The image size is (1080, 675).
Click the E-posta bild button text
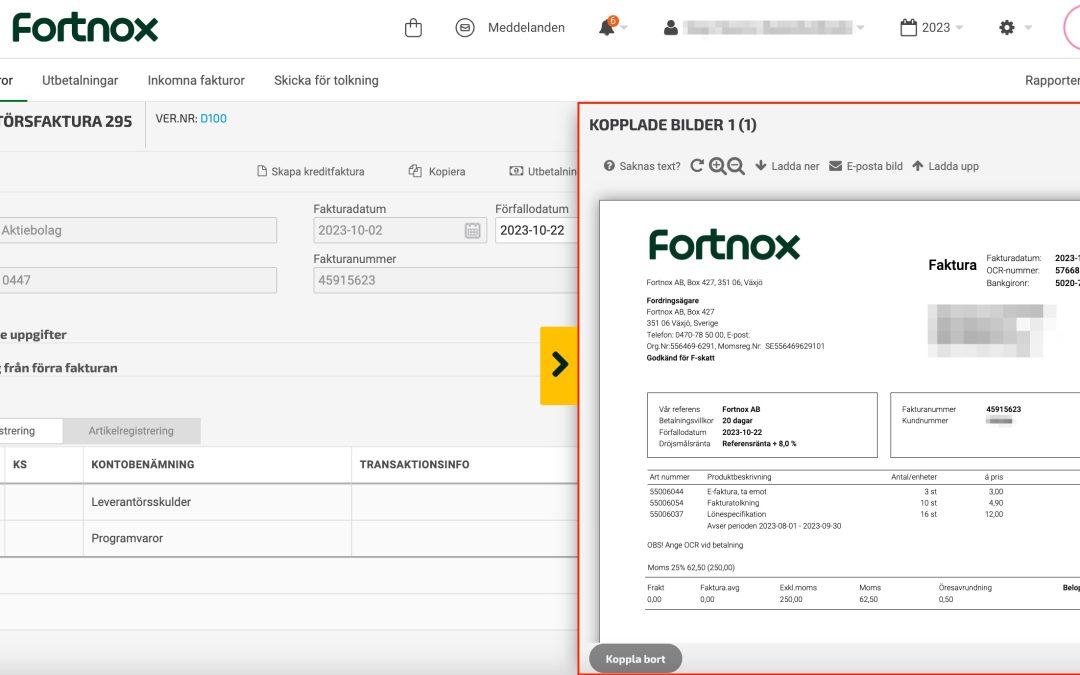(x=875, y=166)
